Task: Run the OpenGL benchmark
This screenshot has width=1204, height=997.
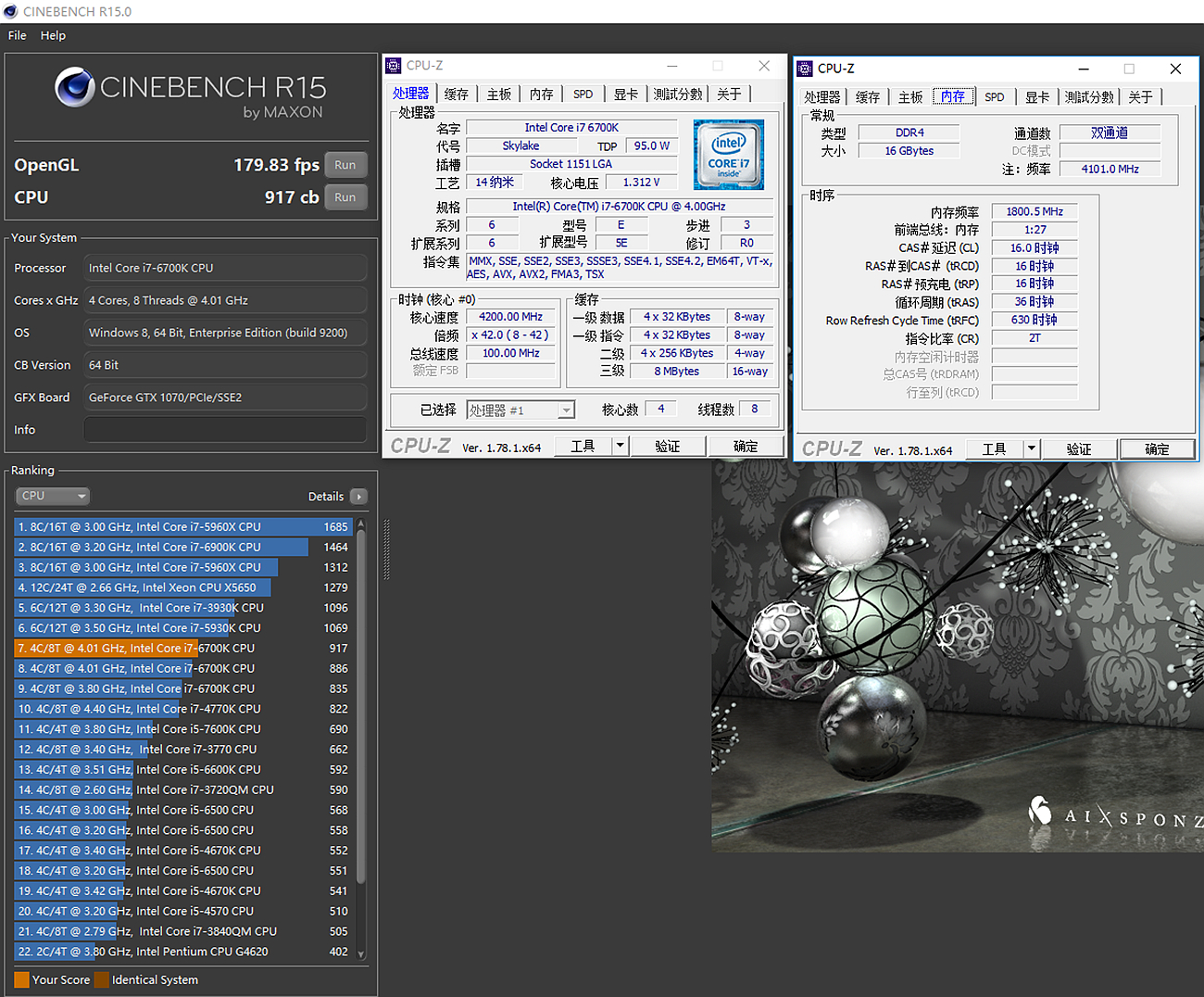Action: (x=345, y=165)
